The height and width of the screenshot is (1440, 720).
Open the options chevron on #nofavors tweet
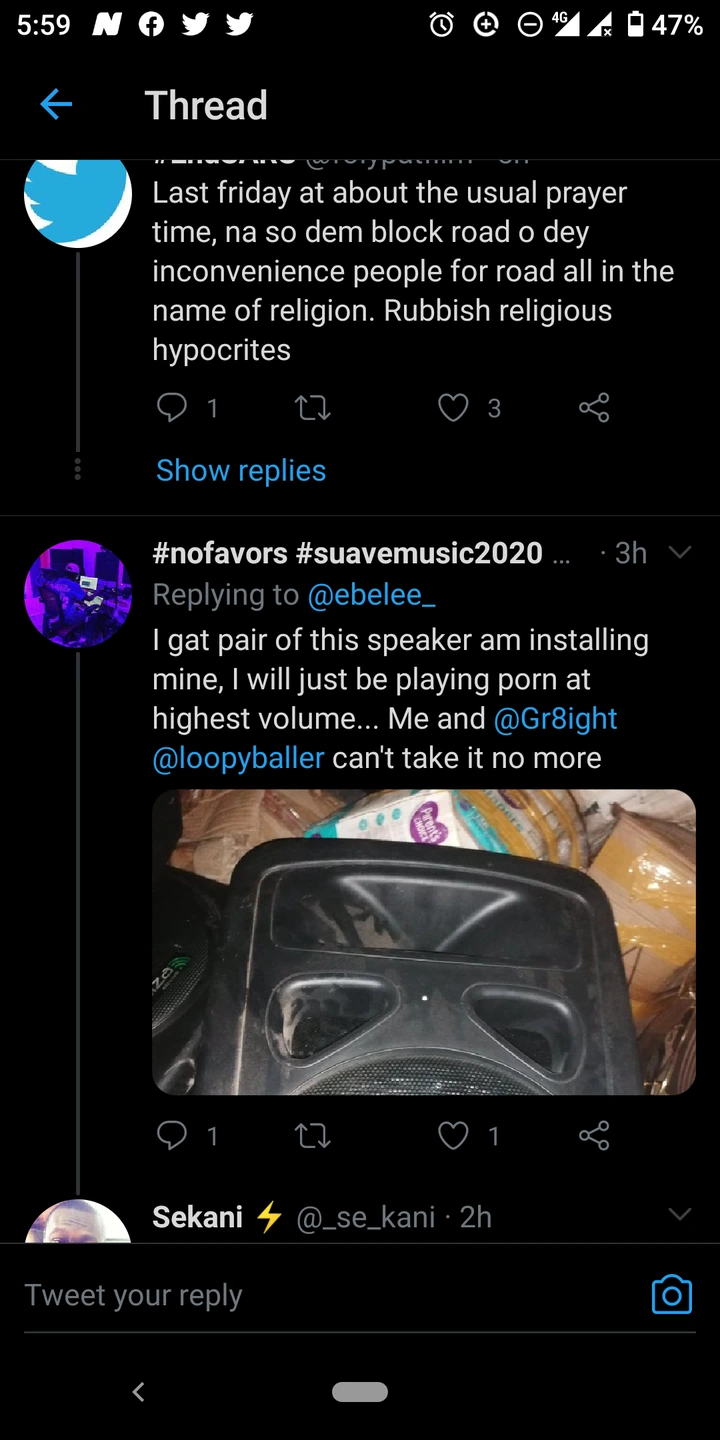coord(680,552)
